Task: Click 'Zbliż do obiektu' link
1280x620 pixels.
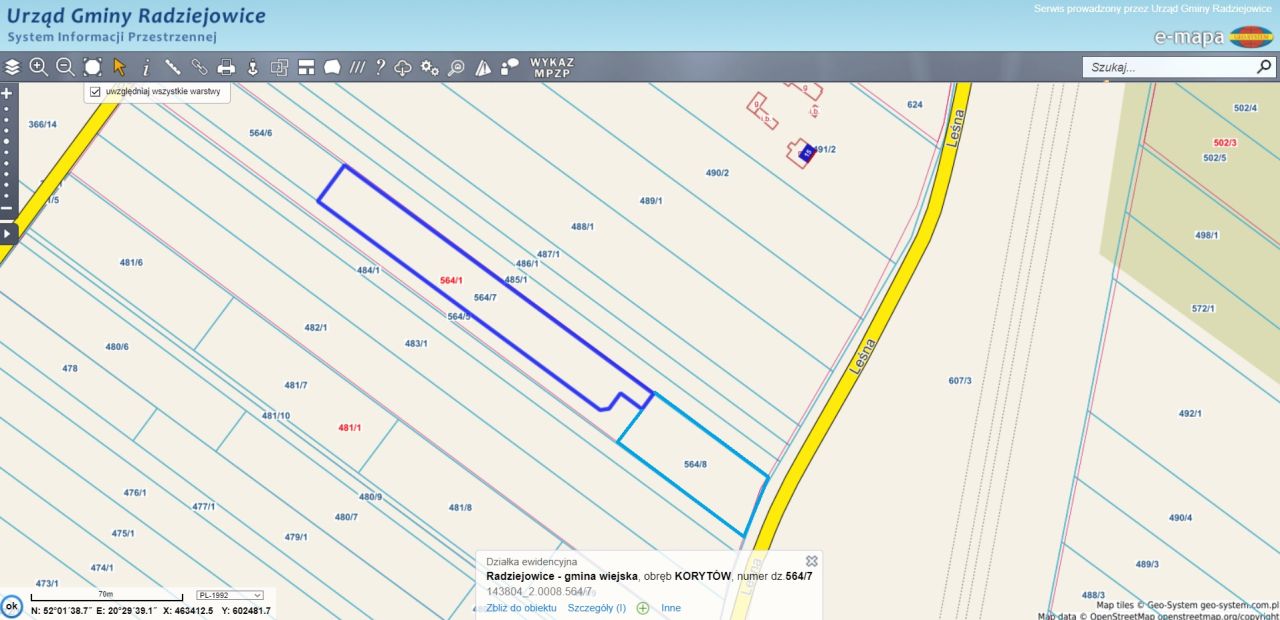Action: (x=521, y=608)
